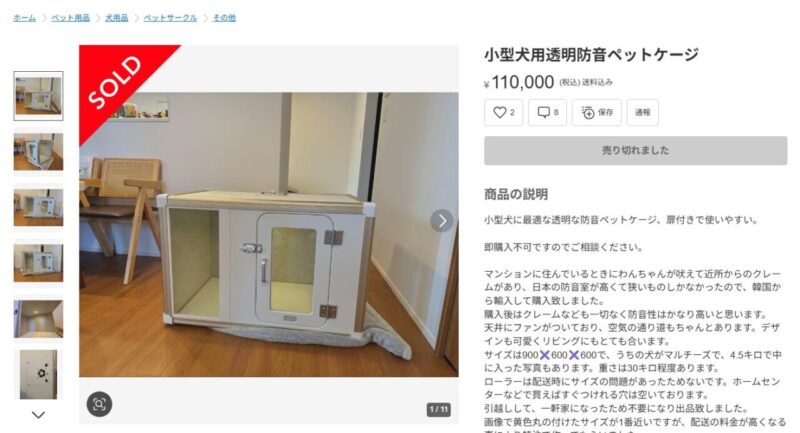Open ホーム breadcrumb link
Viewport: 800px width, 433px height.
tap(24, 18)
